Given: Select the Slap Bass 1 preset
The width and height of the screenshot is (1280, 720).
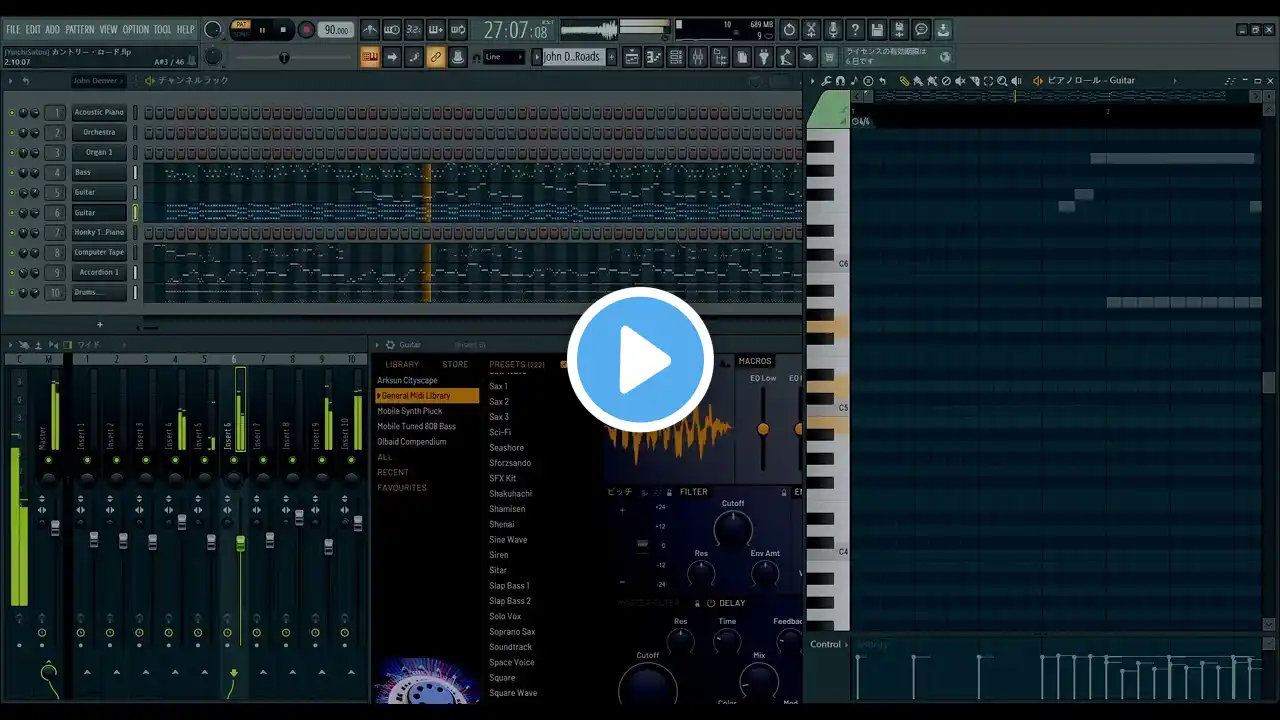Looking at the screenshot, I should (509, 586).
